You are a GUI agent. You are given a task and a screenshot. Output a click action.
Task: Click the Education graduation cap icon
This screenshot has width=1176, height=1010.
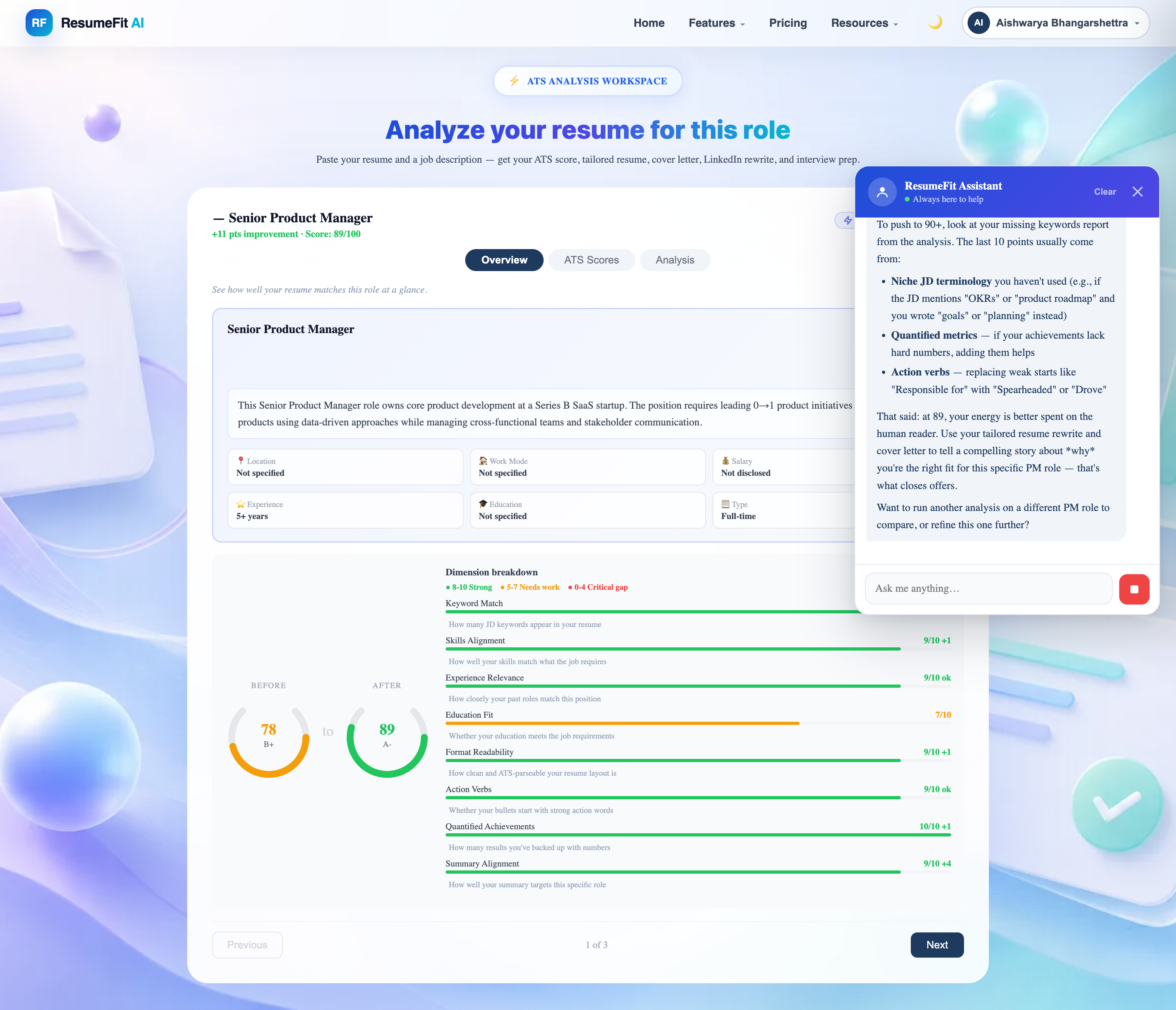click(x=483, y=504)
